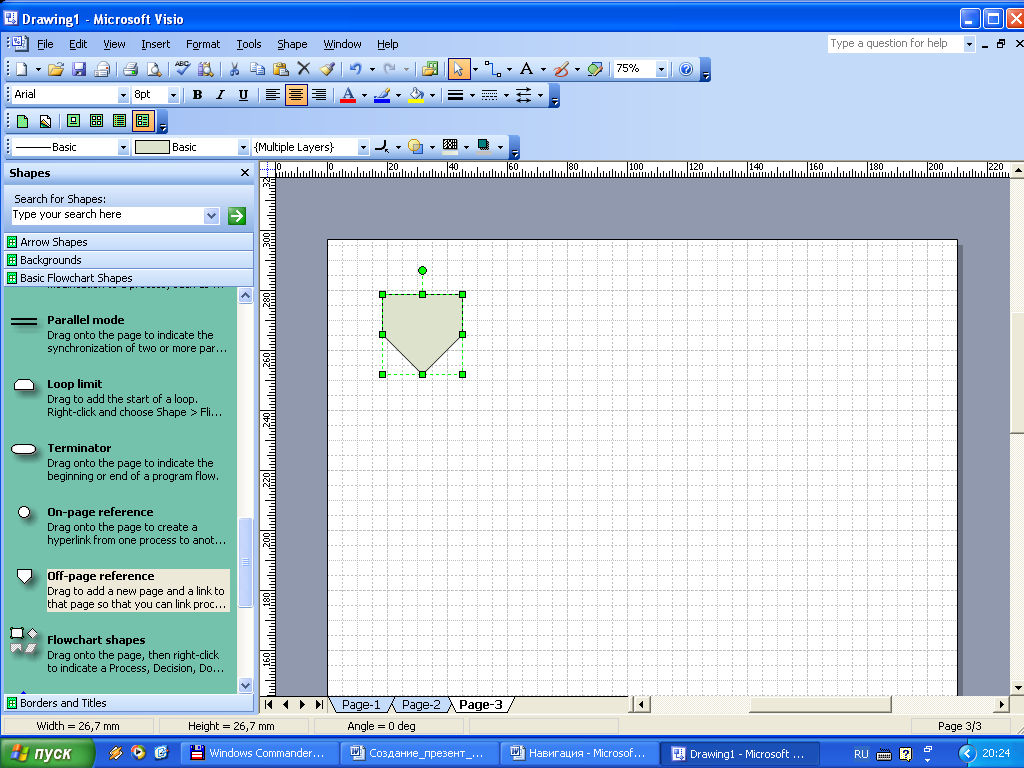Toggle Italic formatting

pos(220,95)
